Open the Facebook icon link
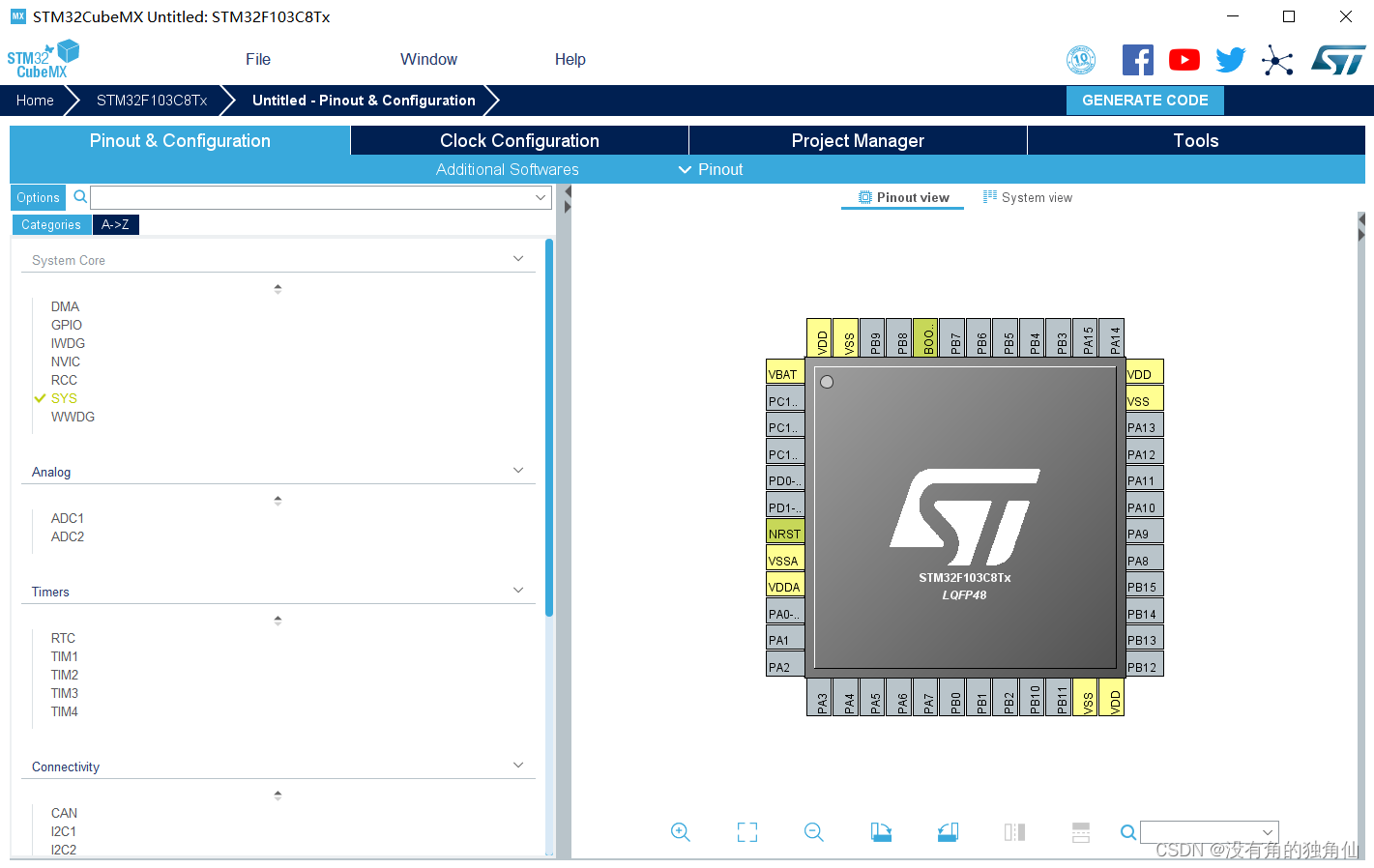The image size is (1374, 868). coord(1138,60)
